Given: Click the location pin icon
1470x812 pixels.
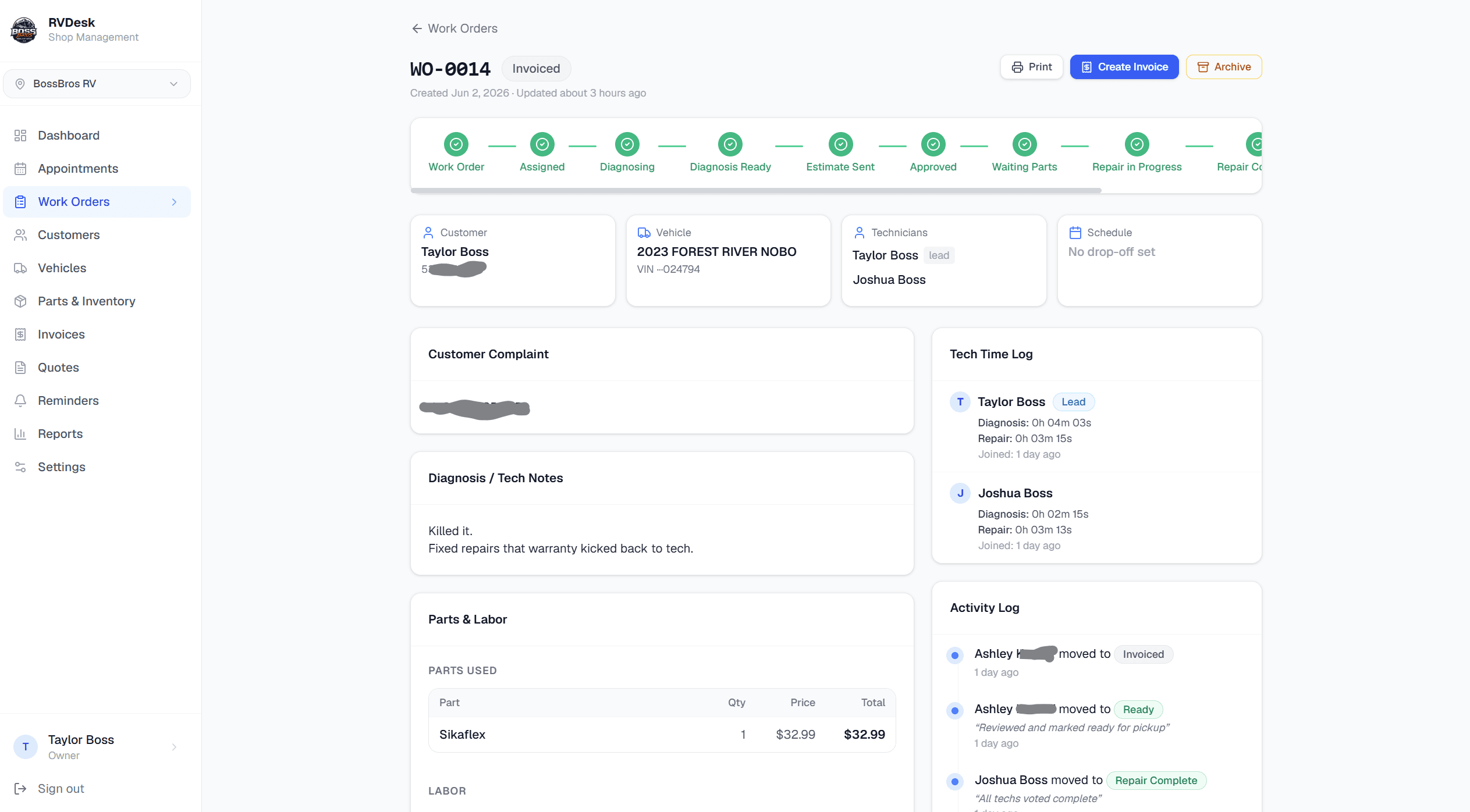Looking at the screenshot, I should click(x=20, y=84).
